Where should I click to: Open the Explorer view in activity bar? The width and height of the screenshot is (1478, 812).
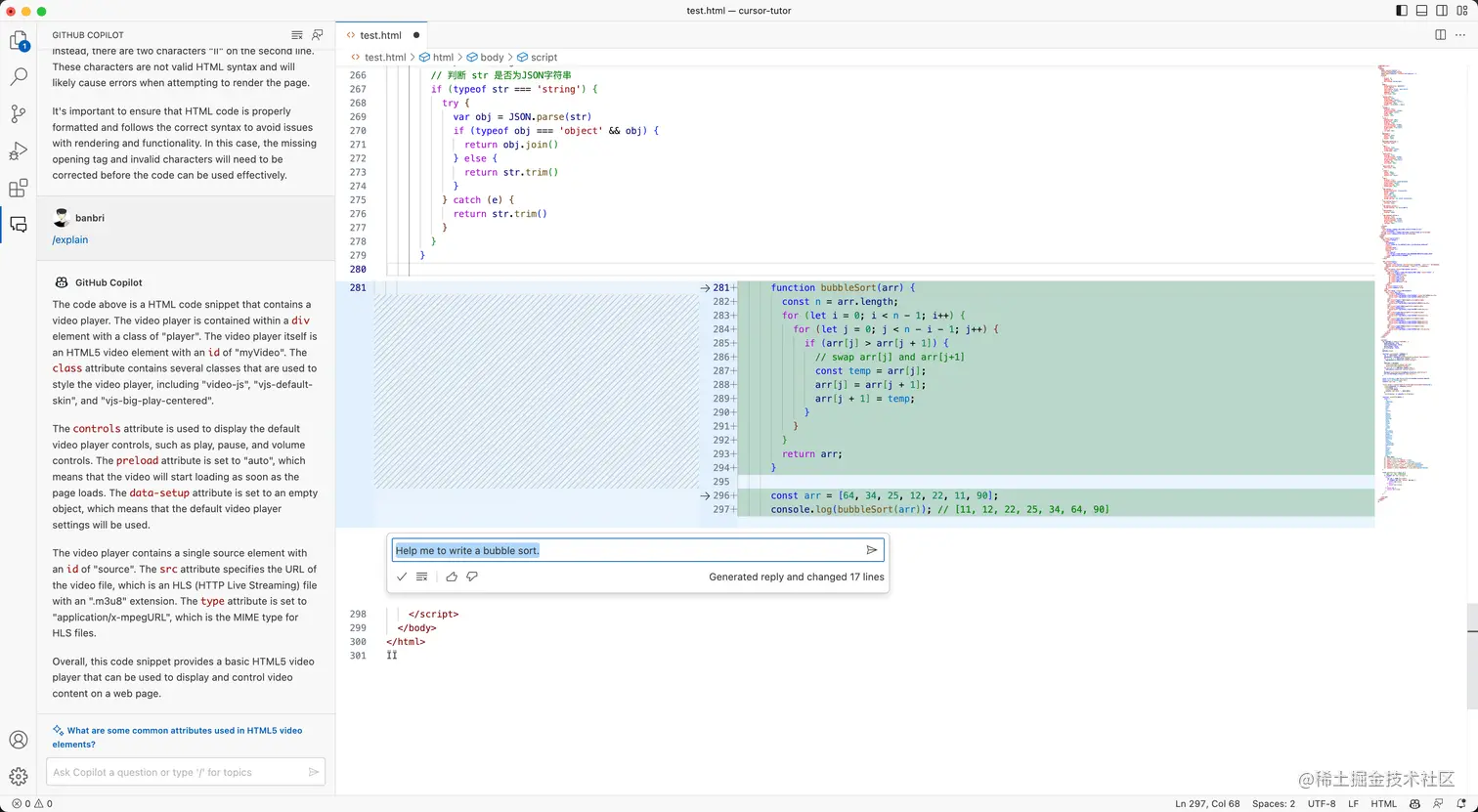[x=19, y=41]
